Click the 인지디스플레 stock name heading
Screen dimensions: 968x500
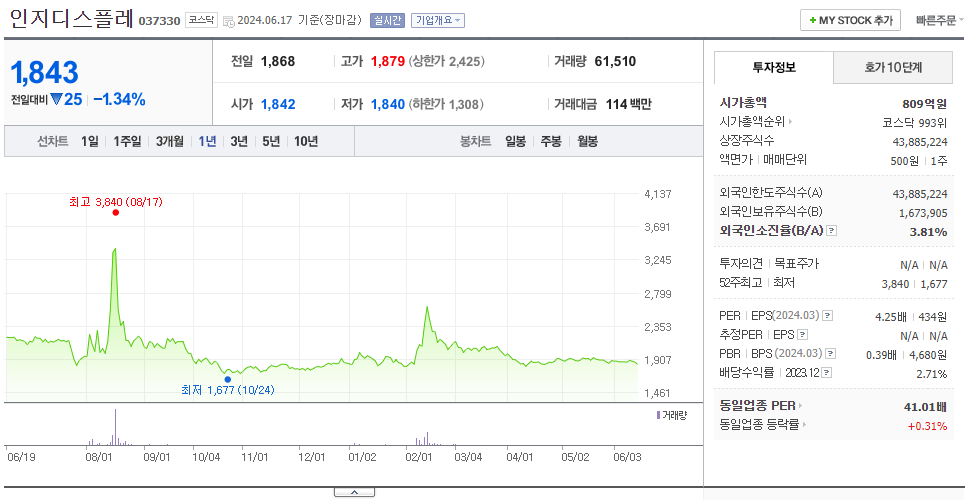[72, 19]
